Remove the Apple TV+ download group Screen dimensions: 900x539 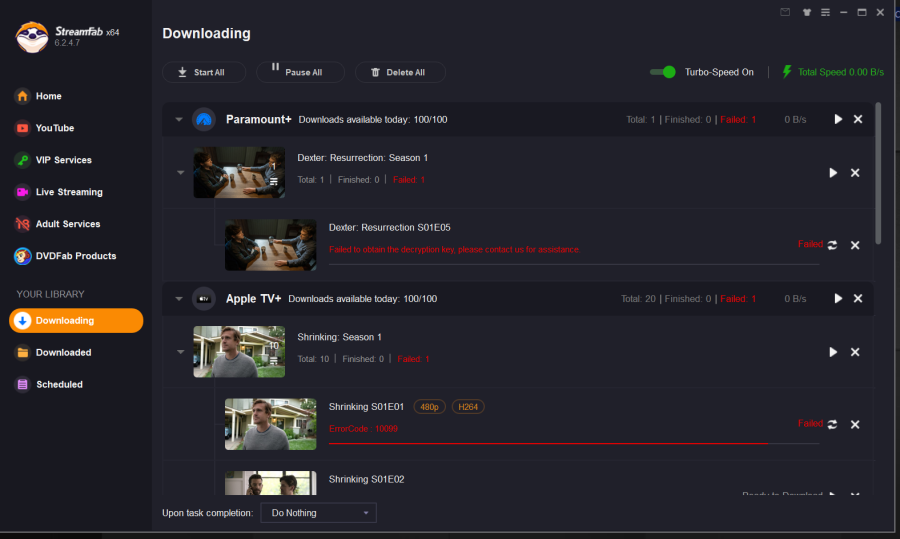857,298
